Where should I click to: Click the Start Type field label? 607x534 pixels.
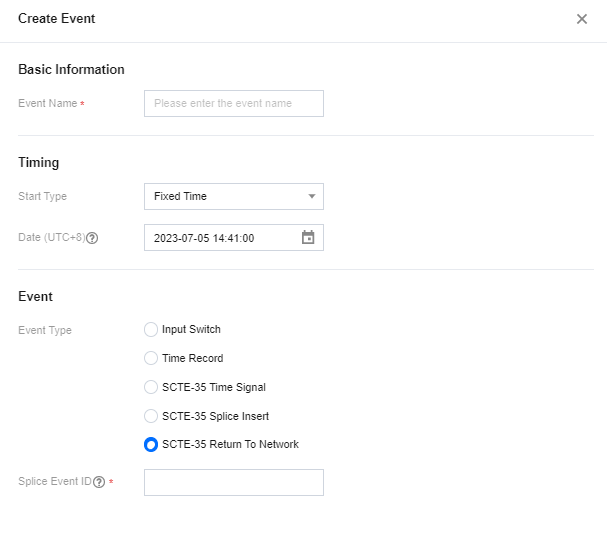click(42, 196)
